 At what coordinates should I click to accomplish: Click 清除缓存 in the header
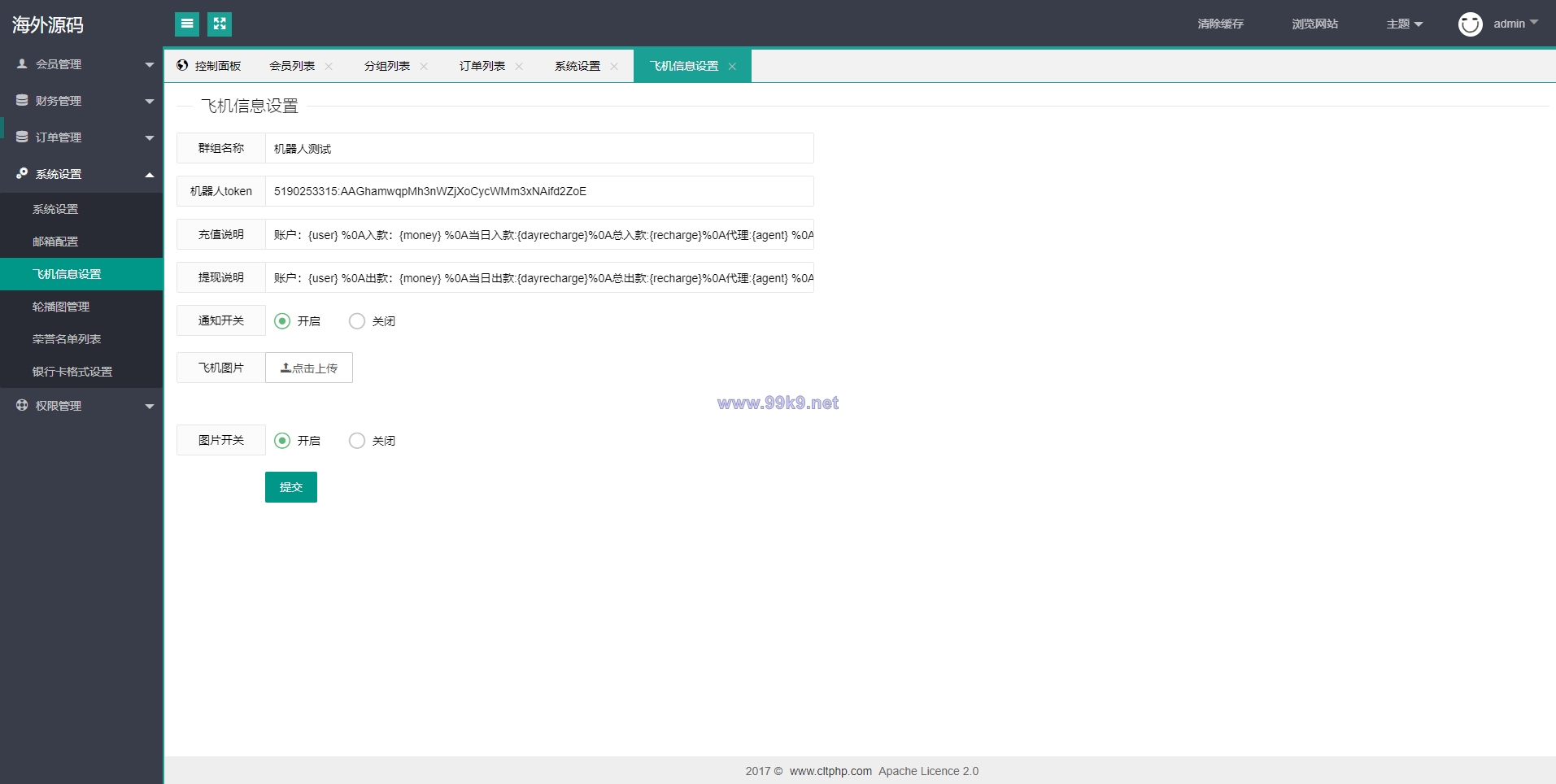click(x=1221, y=24)
